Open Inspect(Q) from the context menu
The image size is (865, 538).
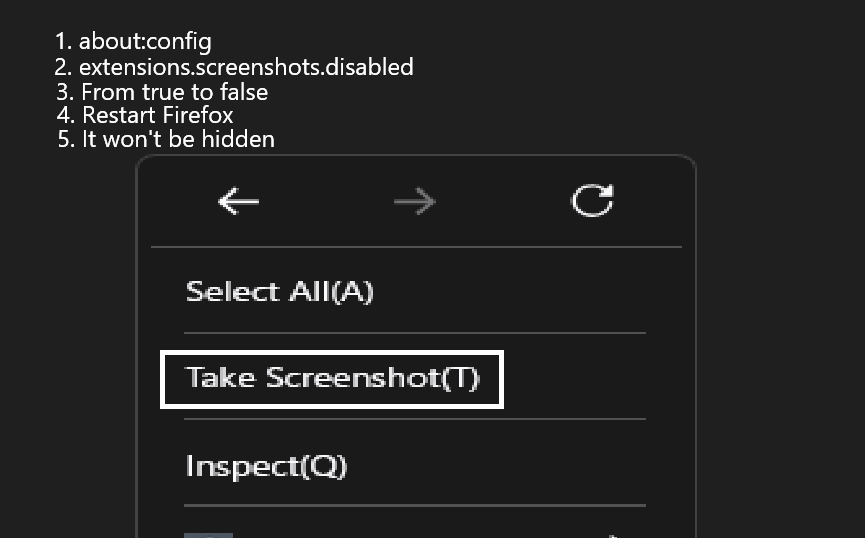click(266, 466)
